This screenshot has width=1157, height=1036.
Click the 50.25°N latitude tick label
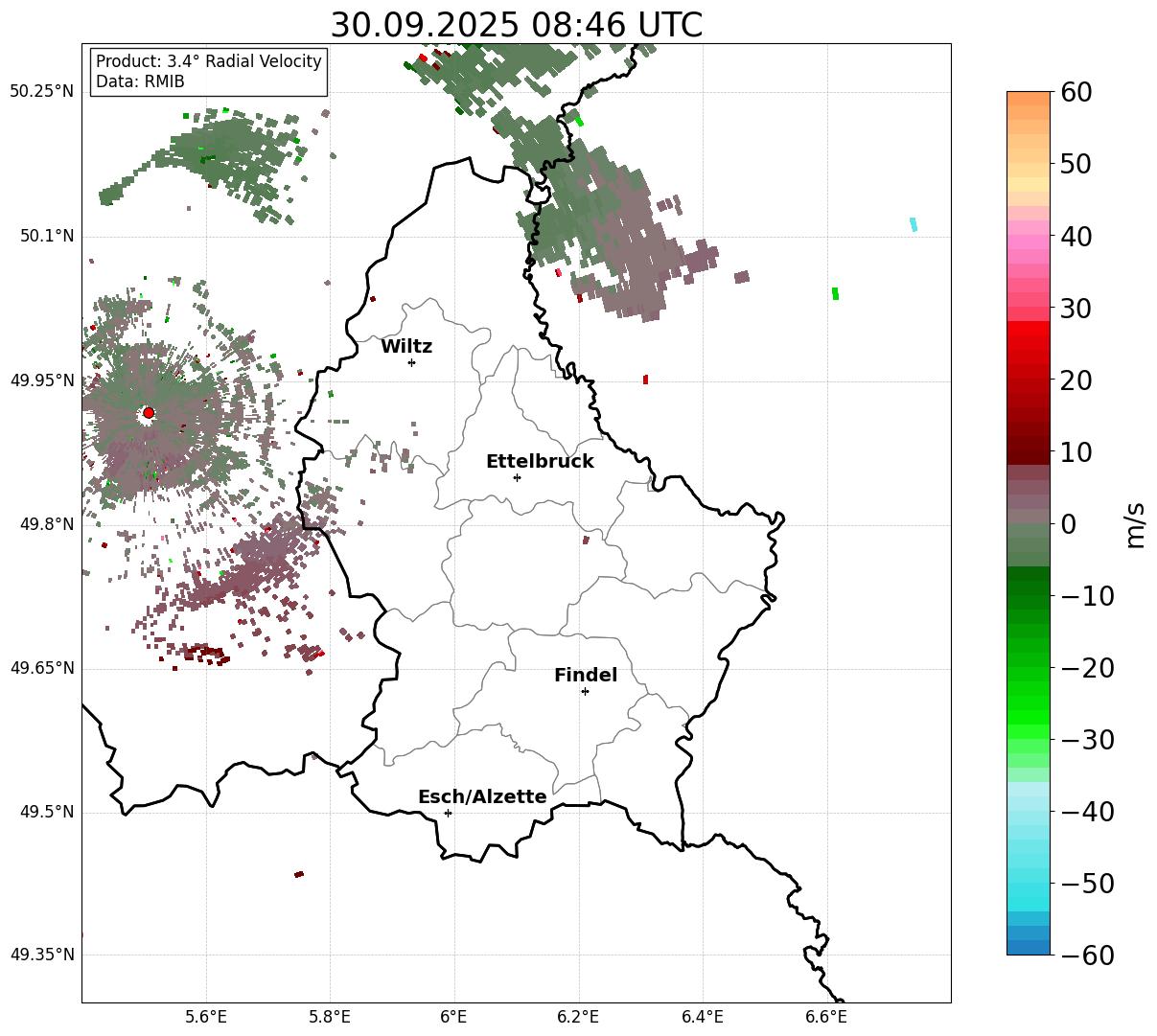pyautogui.click(x=41, y=92)
